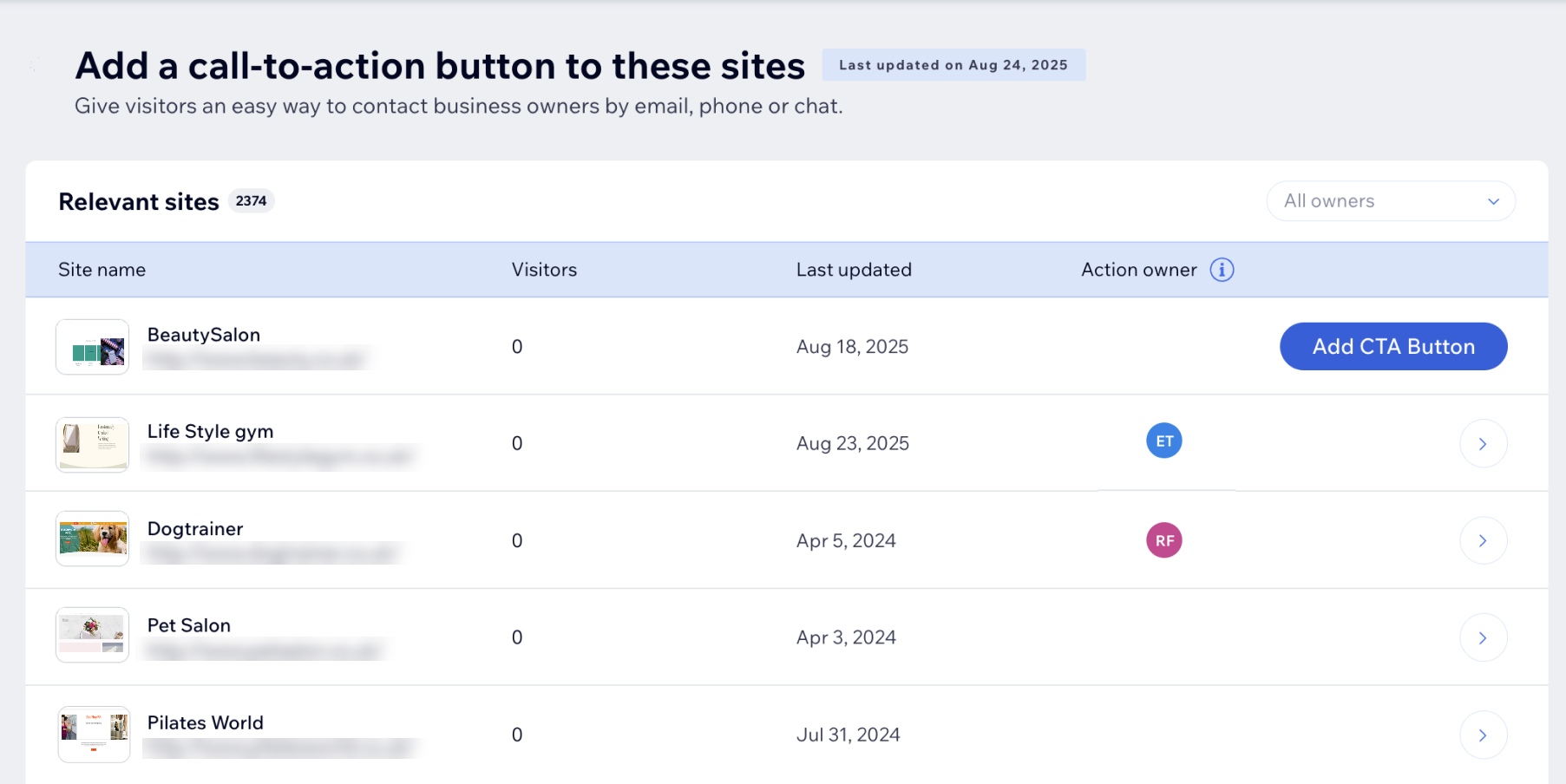Select the Pet Salon thumbnail
The height and width of the screenshot is (784, 1566).
(93, 635)
